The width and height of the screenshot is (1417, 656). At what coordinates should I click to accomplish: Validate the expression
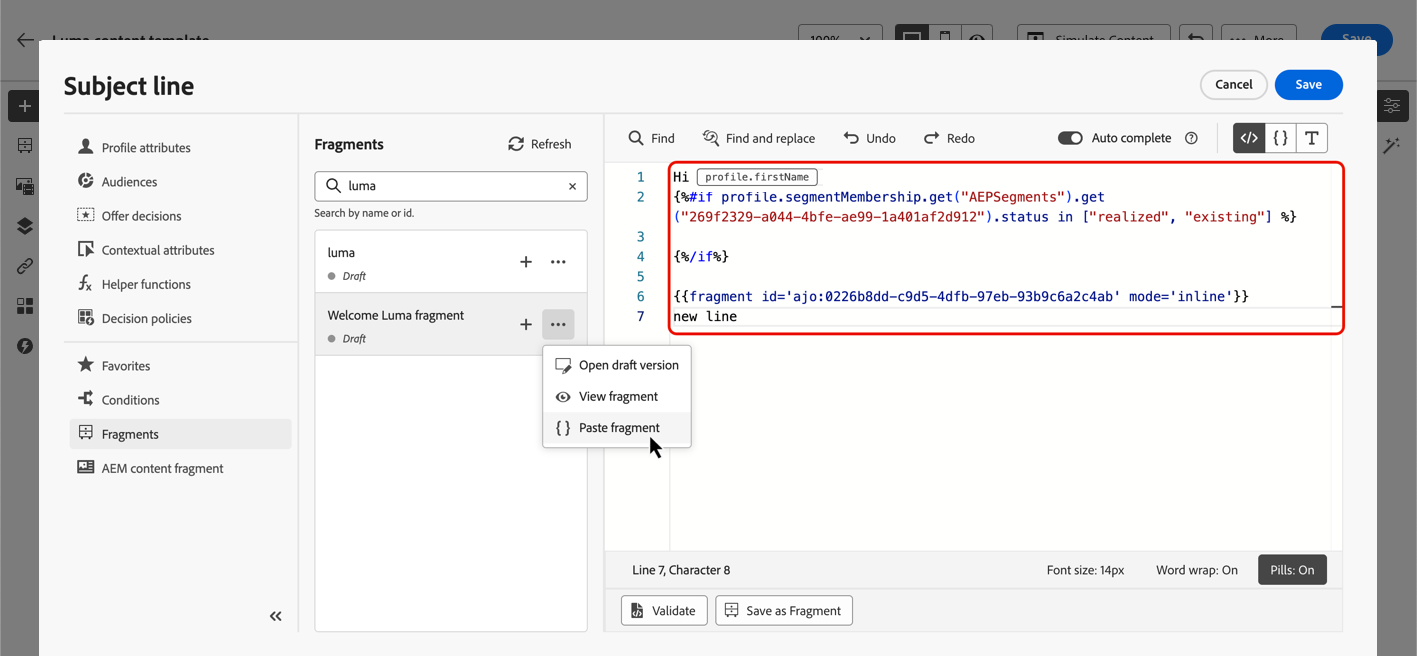click(664, 611)
